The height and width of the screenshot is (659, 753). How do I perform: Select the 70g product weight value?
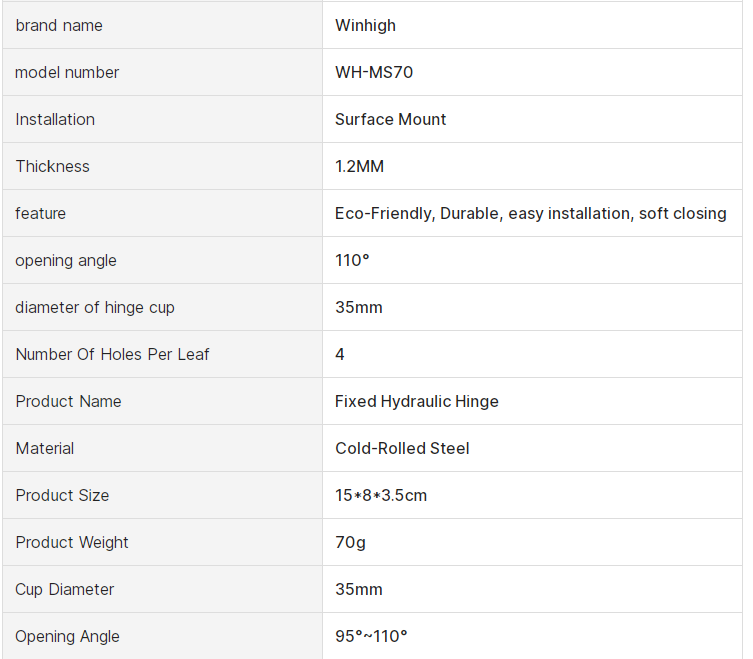[x=350, y=542]
